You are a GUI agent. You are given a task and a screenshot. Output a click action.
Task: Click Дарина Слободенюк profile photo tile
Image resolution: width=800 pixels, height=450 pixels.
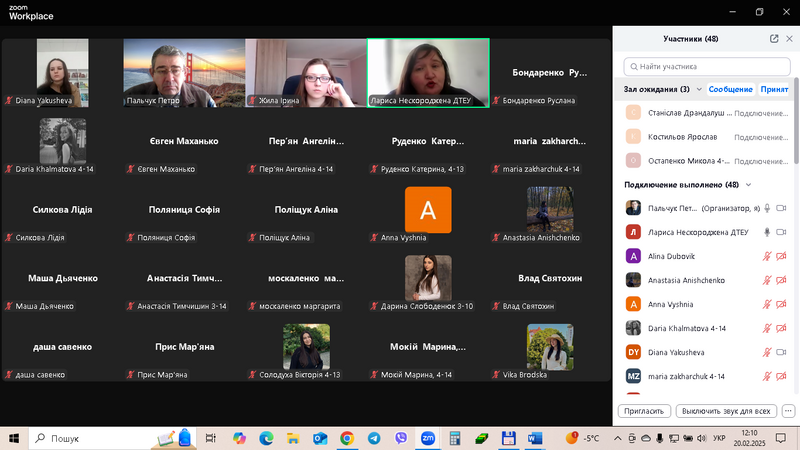428,278
